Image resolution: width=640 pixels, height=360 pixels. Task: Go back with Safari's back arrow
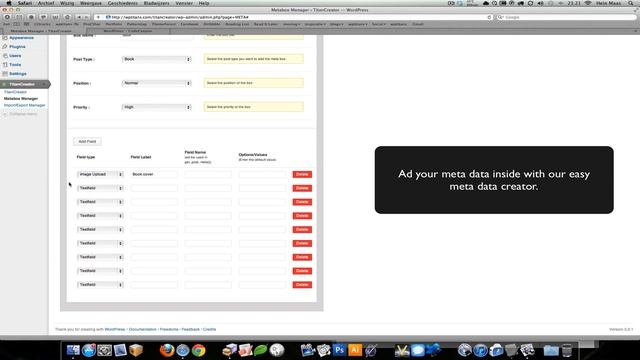(x=79, y=17)
